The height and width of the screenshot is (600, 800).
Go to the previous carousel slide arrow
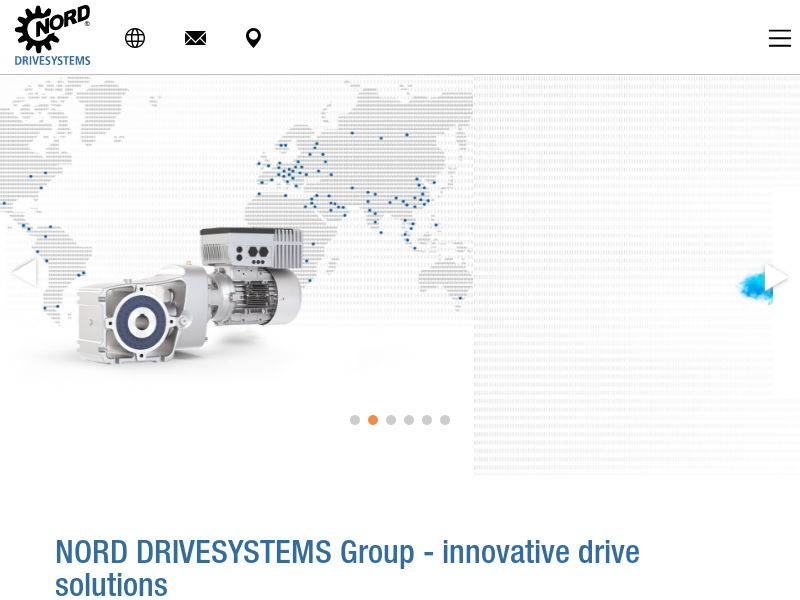24,271
